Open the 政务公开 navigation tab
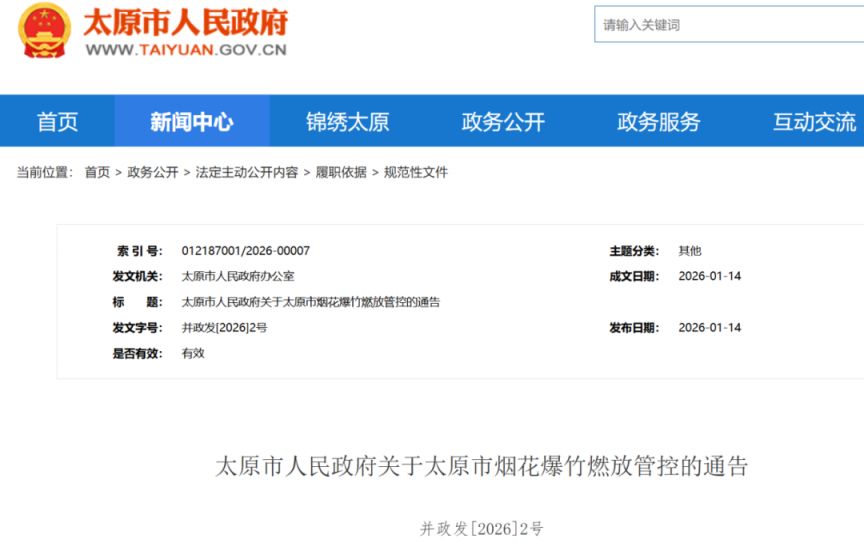The width and height of the screenshot is (864, 551). pyautogui.click(x=503, y=121)
